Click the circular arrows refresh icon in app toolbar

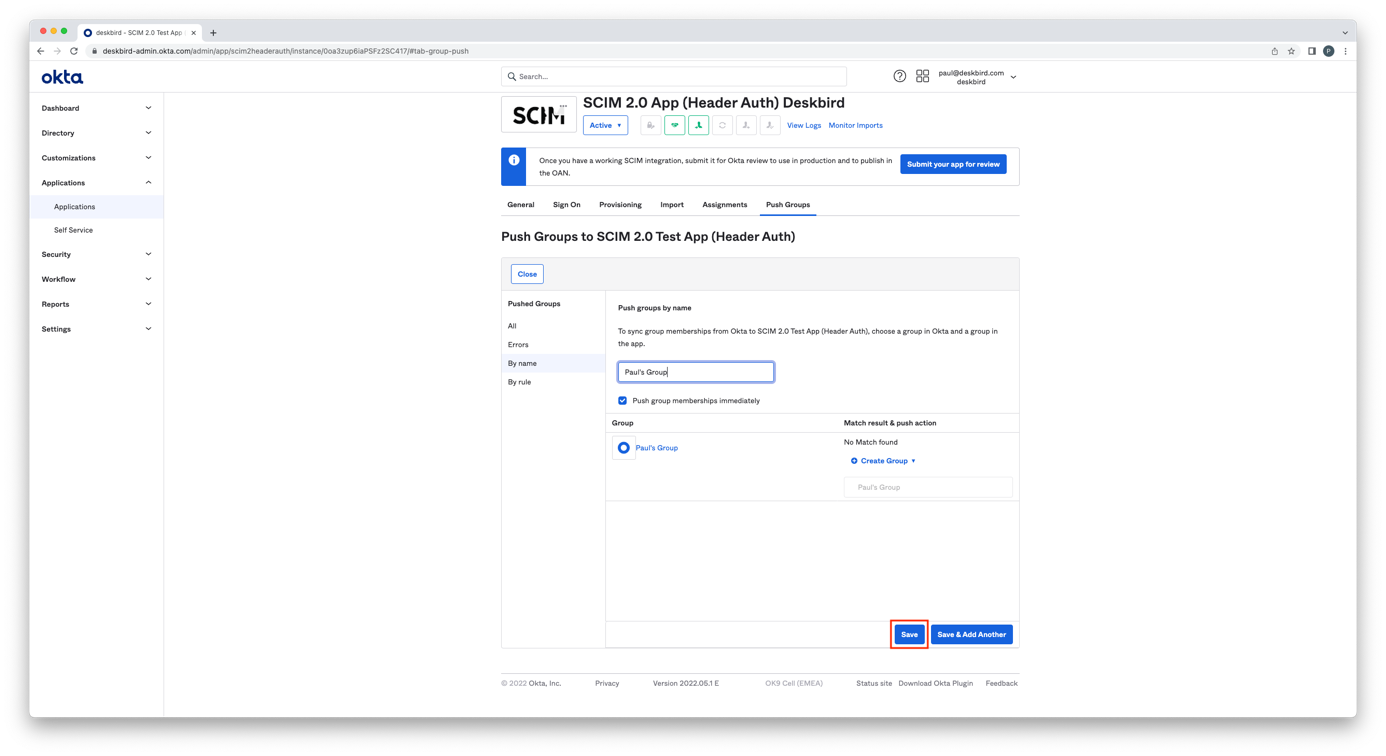tap(722, 125)
